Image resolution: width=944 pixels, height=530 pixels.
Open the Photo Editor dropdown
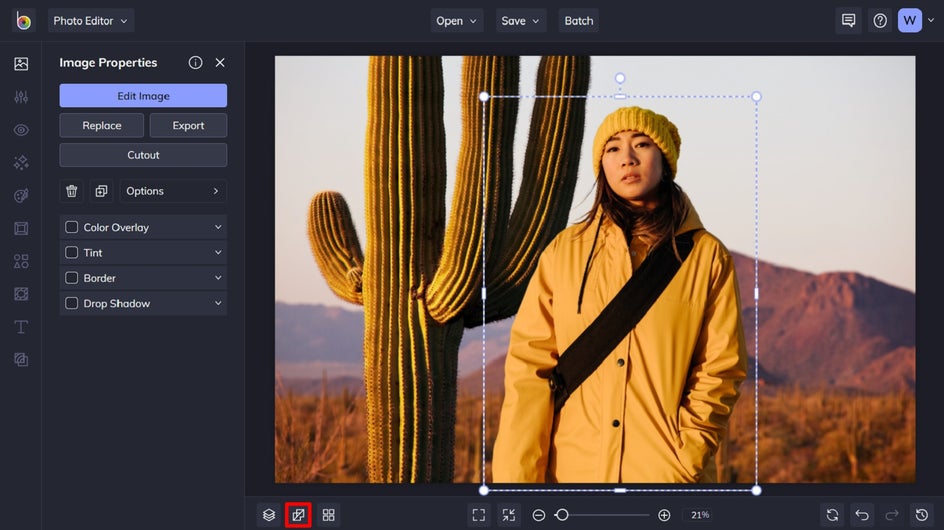(91, 21)
